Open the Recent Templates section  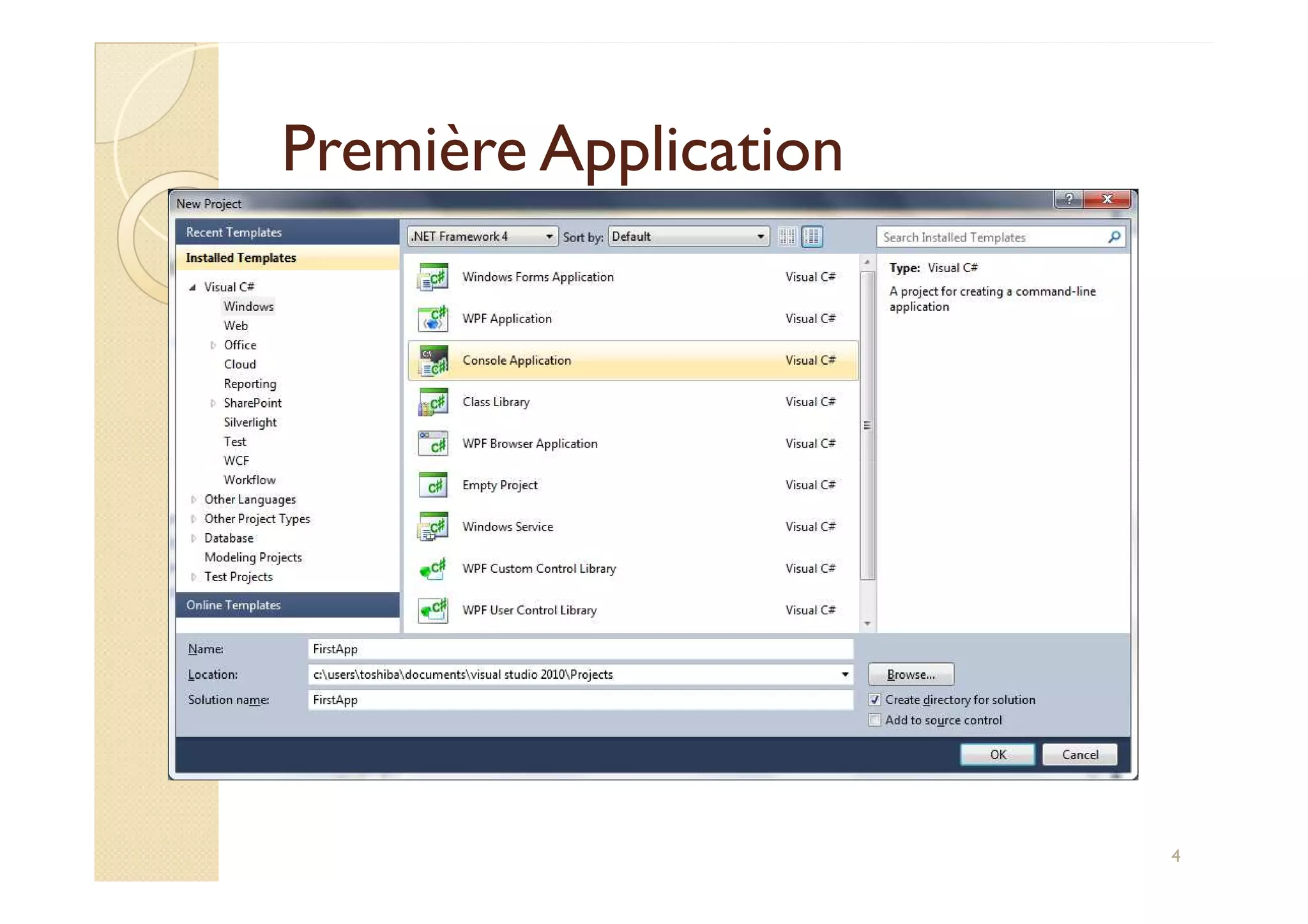[287, 232]
